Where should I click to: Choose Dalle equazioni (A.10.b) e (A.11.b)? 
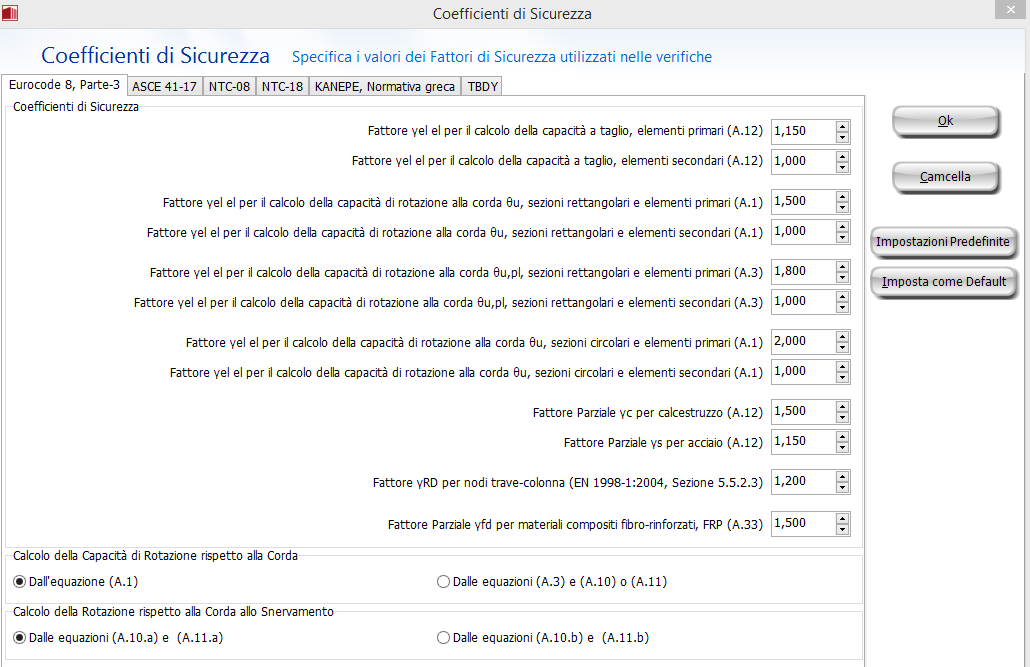point(443,637)
